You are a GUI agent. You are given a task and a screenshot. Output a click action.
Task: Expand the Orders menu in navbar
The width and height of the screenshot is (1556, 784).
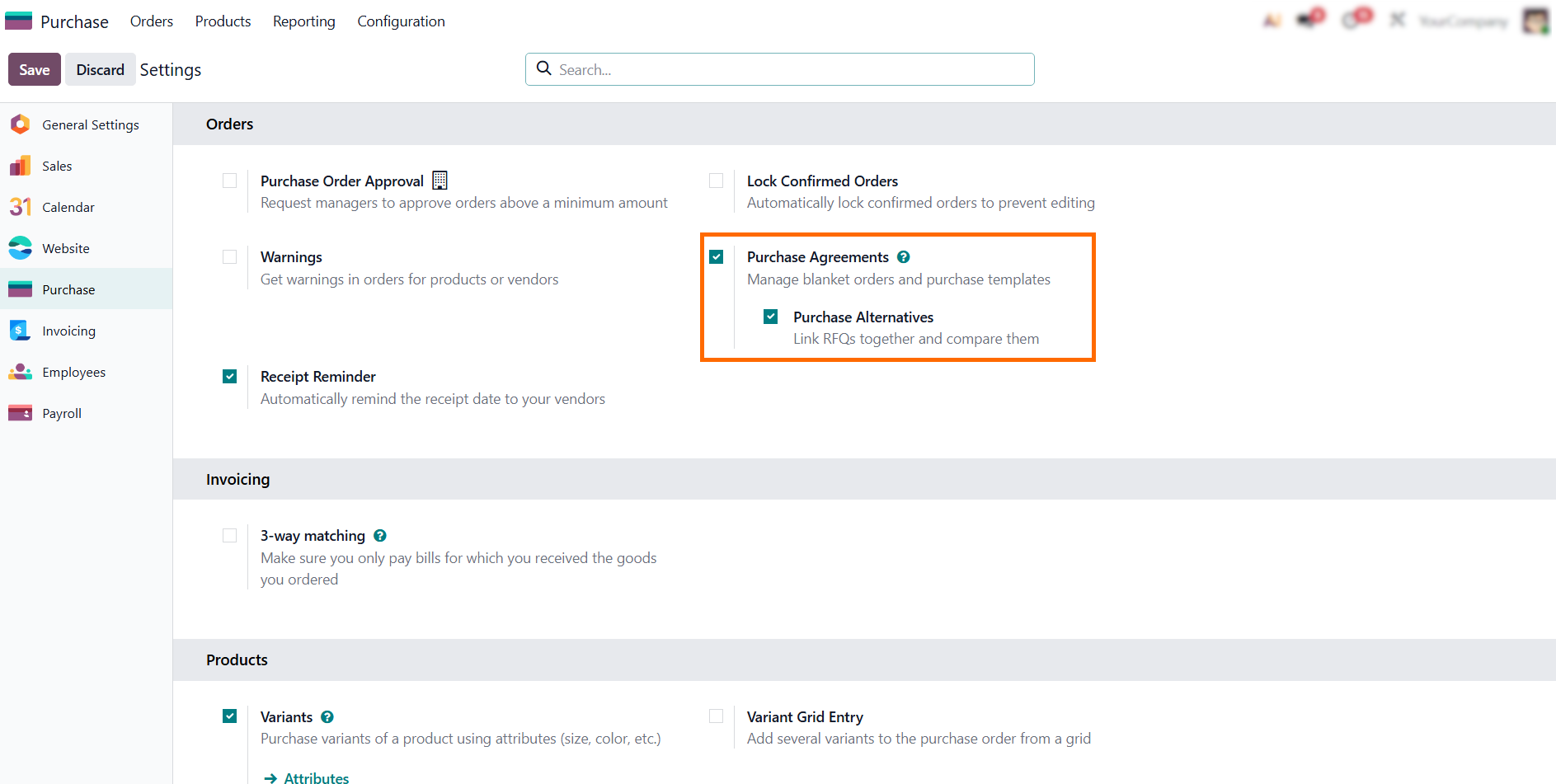pyautogui.click(x=152, y=21)
